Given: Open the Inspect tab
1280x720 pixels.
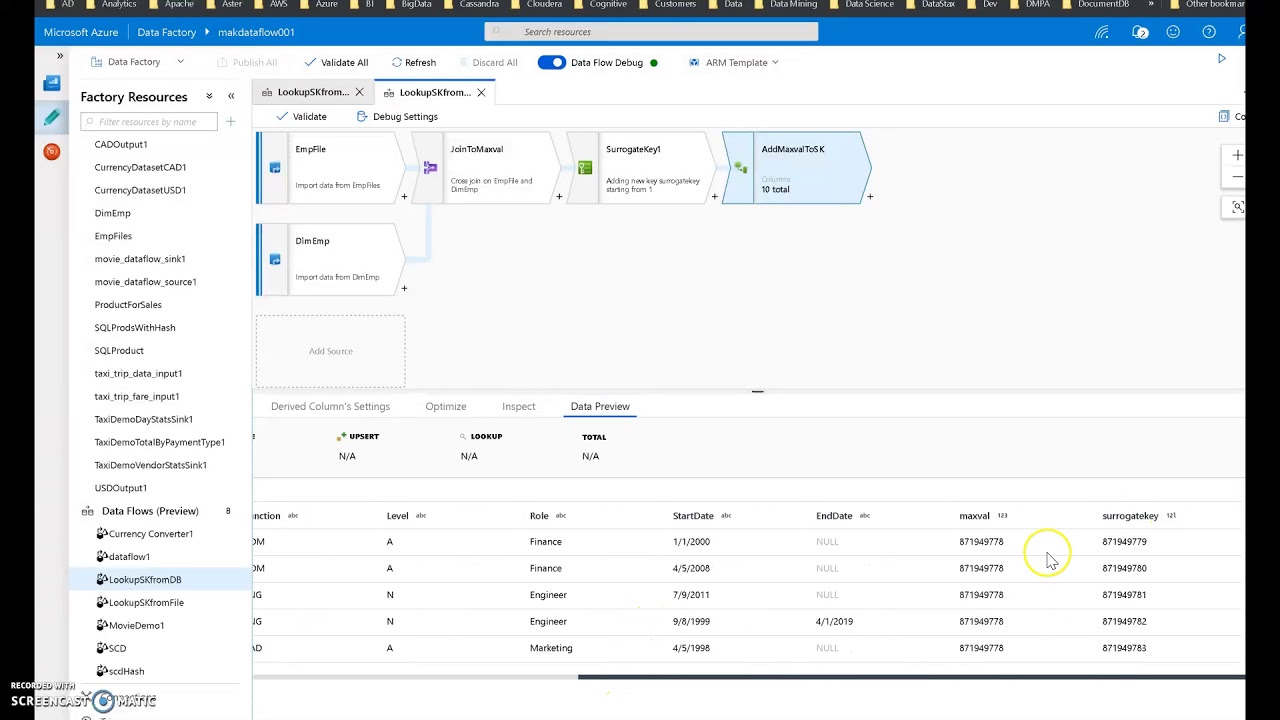Looking at the screenshot, I should click(519, 407).
